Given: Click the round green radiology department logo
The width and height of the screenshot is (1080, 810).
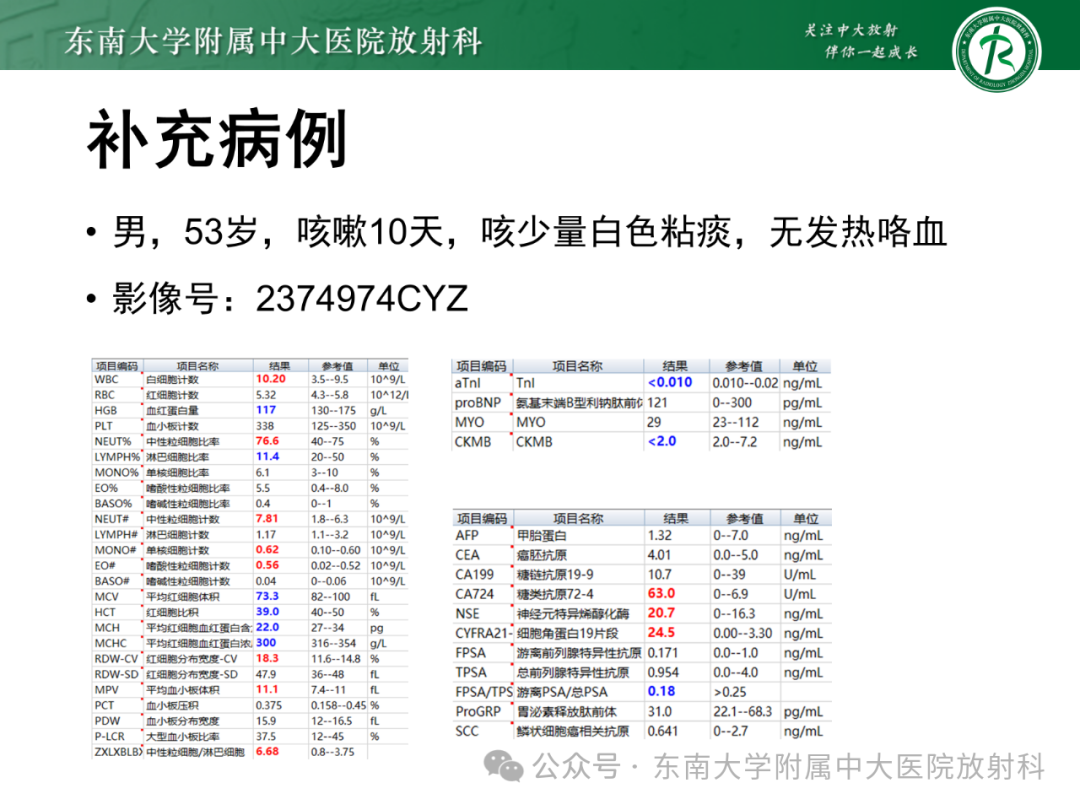Looking at the screenshot, I should [996, 50].
